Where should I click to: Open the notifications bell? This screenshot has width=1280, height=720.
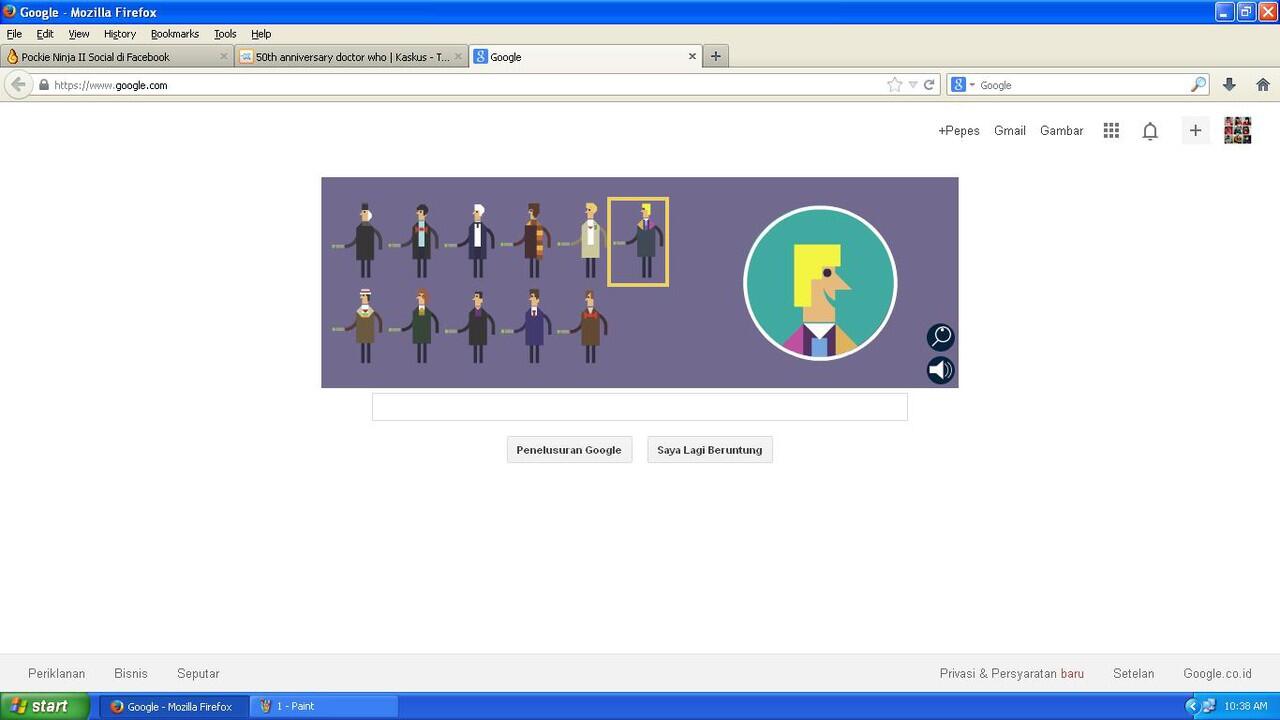(1150, 131)
